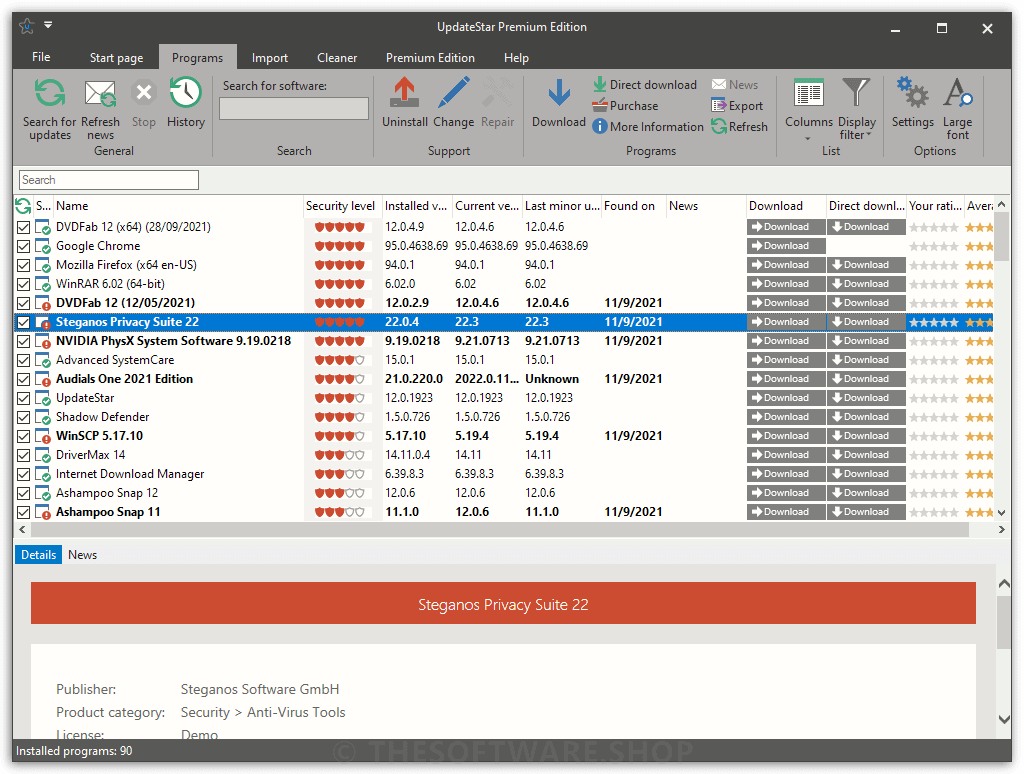Viewport: 1024px width, 774px height.
Task: Sort list by Security level column header
Action: pos(342,206)
